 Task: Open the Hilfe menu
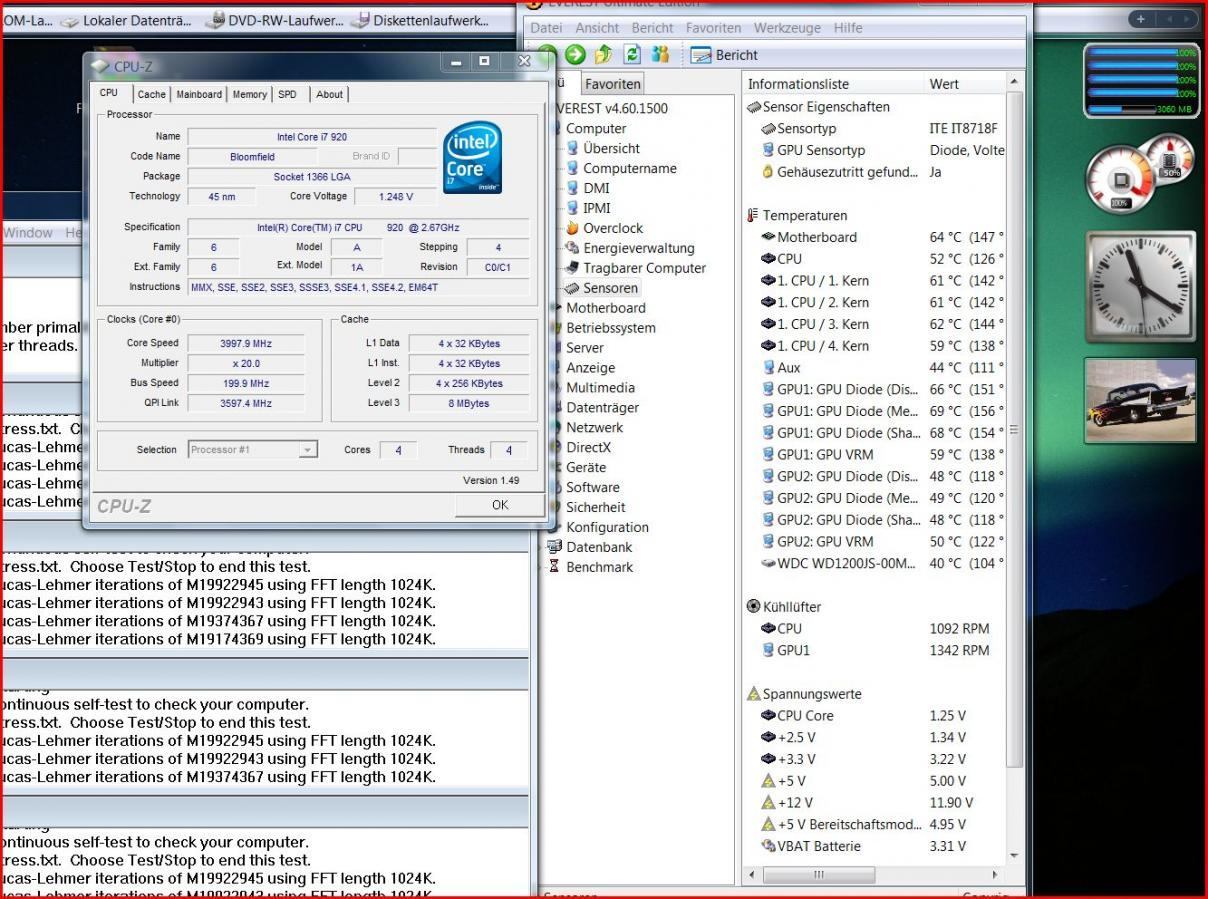point(848,28)
